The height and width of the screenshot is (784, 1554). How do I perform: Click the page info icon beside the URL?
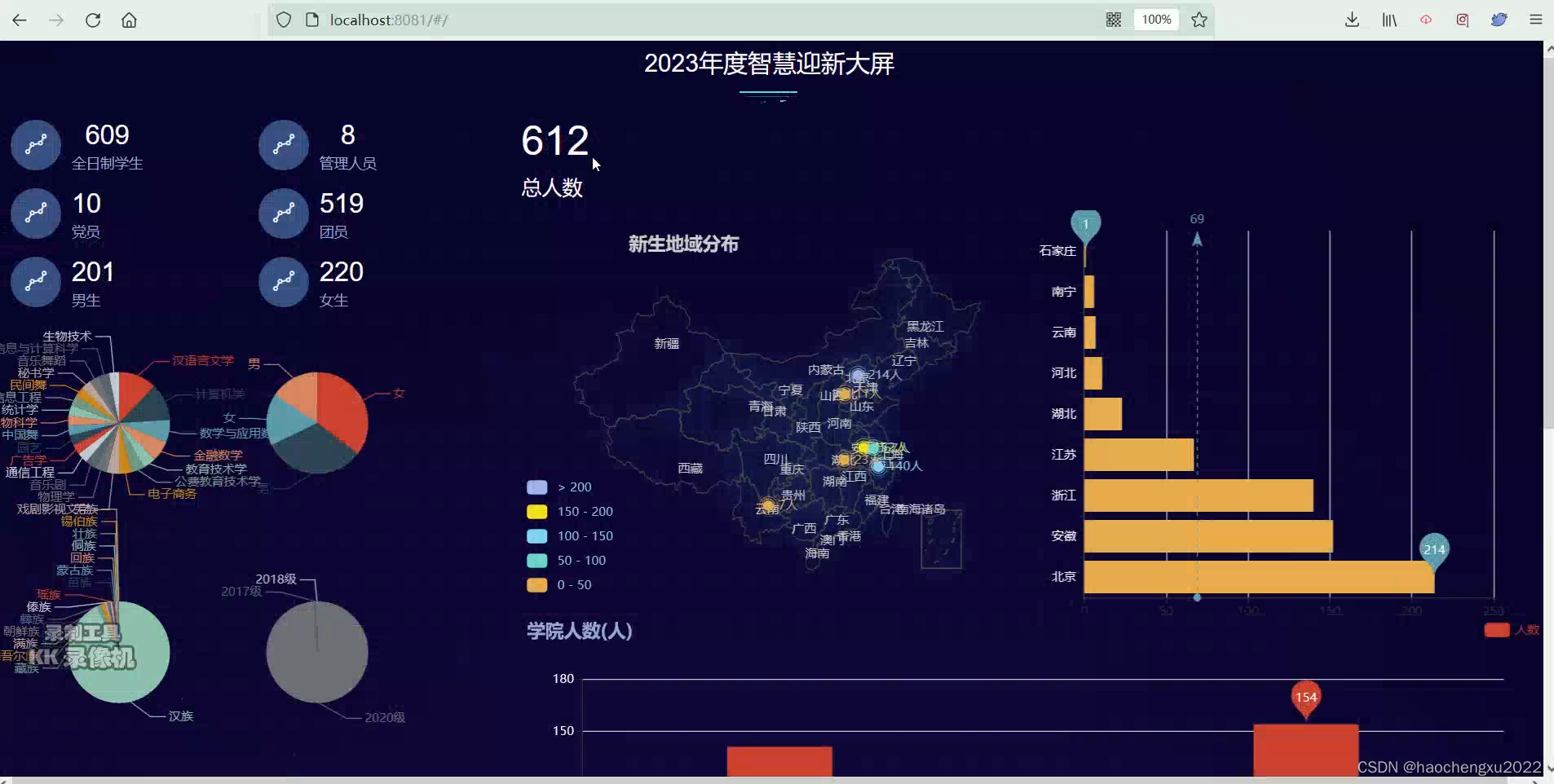coord(311,20)
